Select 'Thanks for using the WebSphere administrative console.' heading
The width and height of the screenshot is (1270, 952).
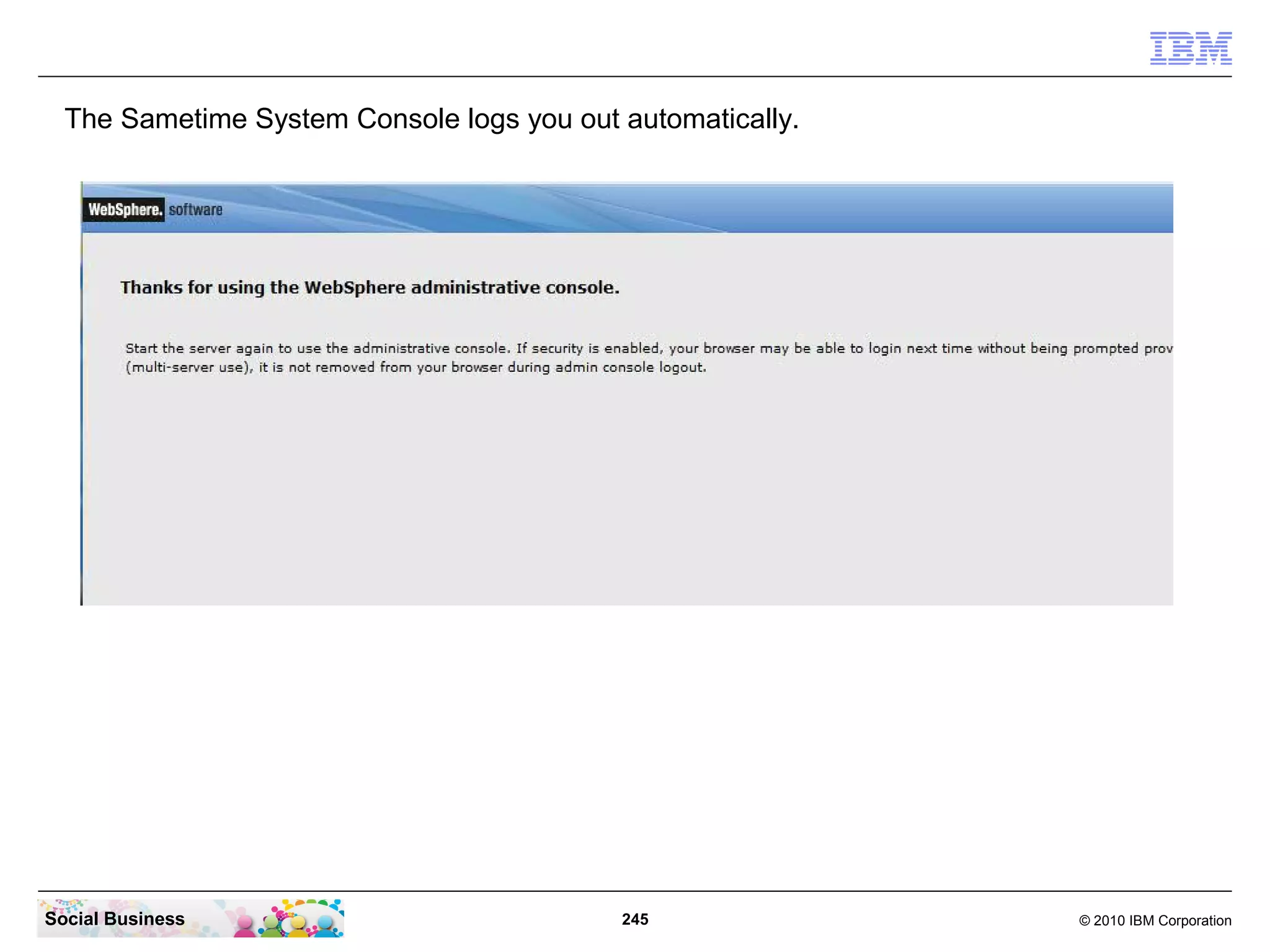(370, 288)
